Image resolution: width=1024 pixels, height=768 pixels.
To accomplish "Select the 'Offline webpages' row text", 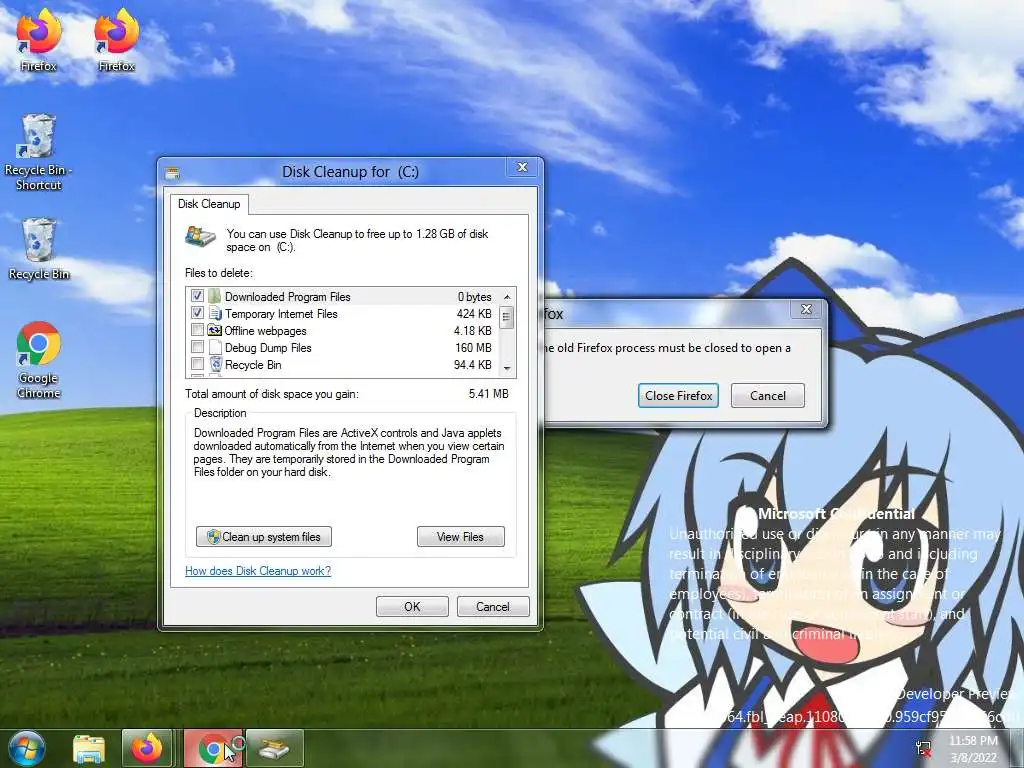I will pos(265,330).
